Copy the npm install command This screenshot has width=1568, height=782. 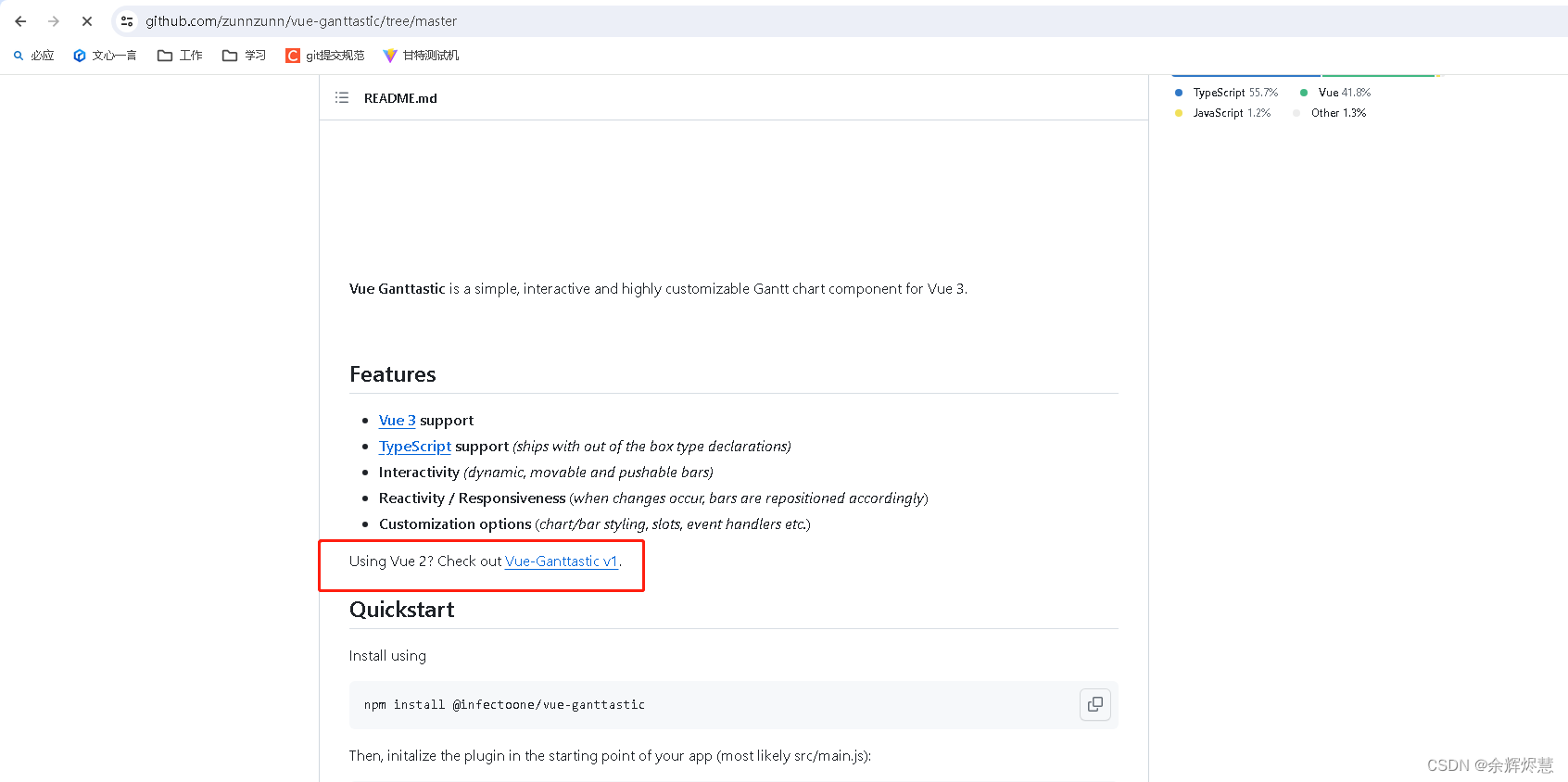click(x=1095, y=705)
